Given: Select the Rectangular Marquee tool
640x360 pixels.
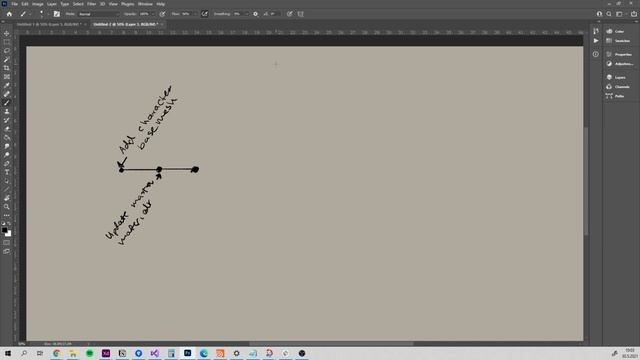Looking at the screenshot, I should click(x=7, y=42).
